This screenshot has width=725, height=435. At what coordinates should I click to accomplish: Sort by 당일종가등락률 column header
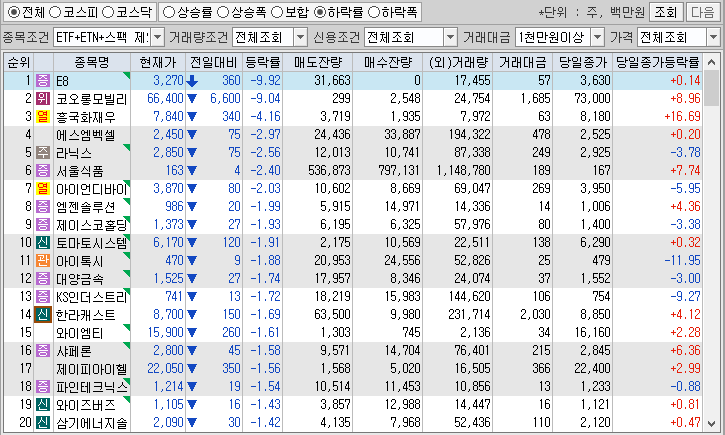coord(657,62)
